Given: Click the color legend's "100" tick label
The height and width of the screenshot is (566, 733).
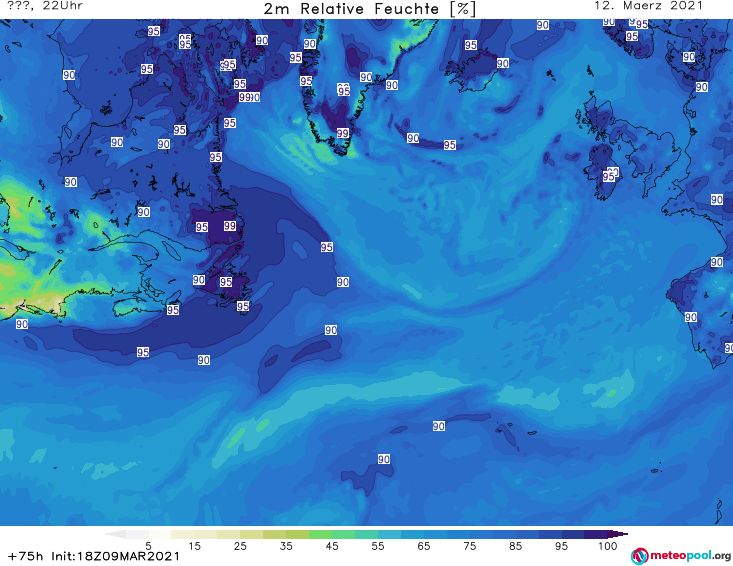Looking at the screenshot, I should 608,546.
